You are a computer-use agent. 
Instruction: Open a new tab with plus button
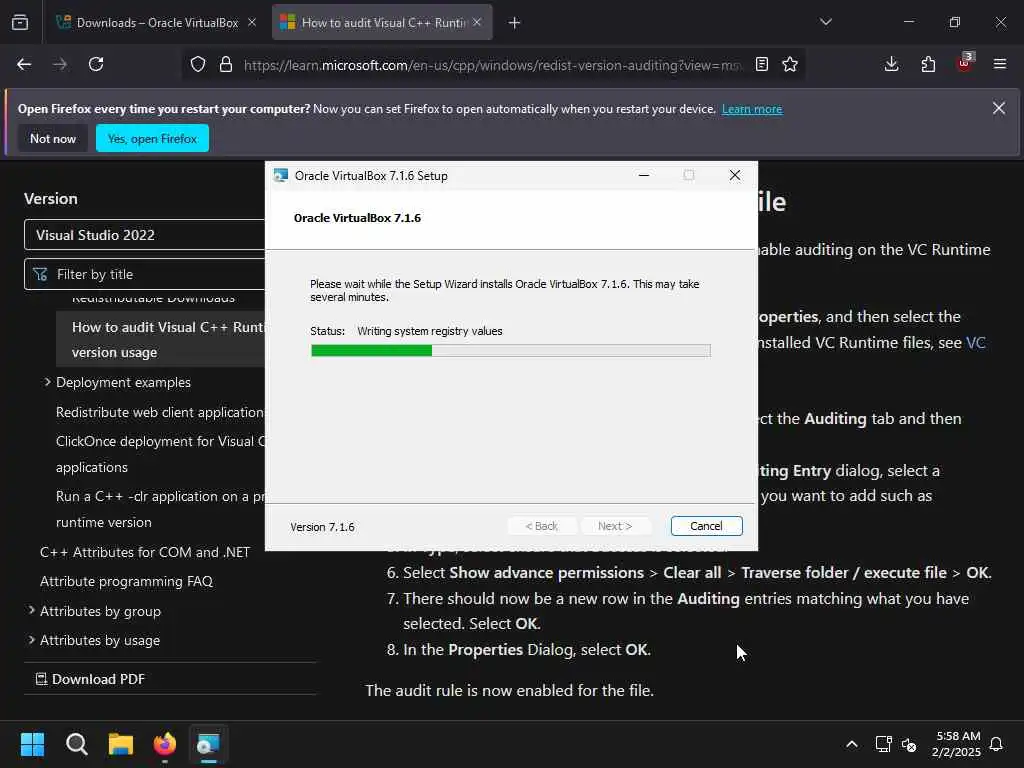[515, 23]
